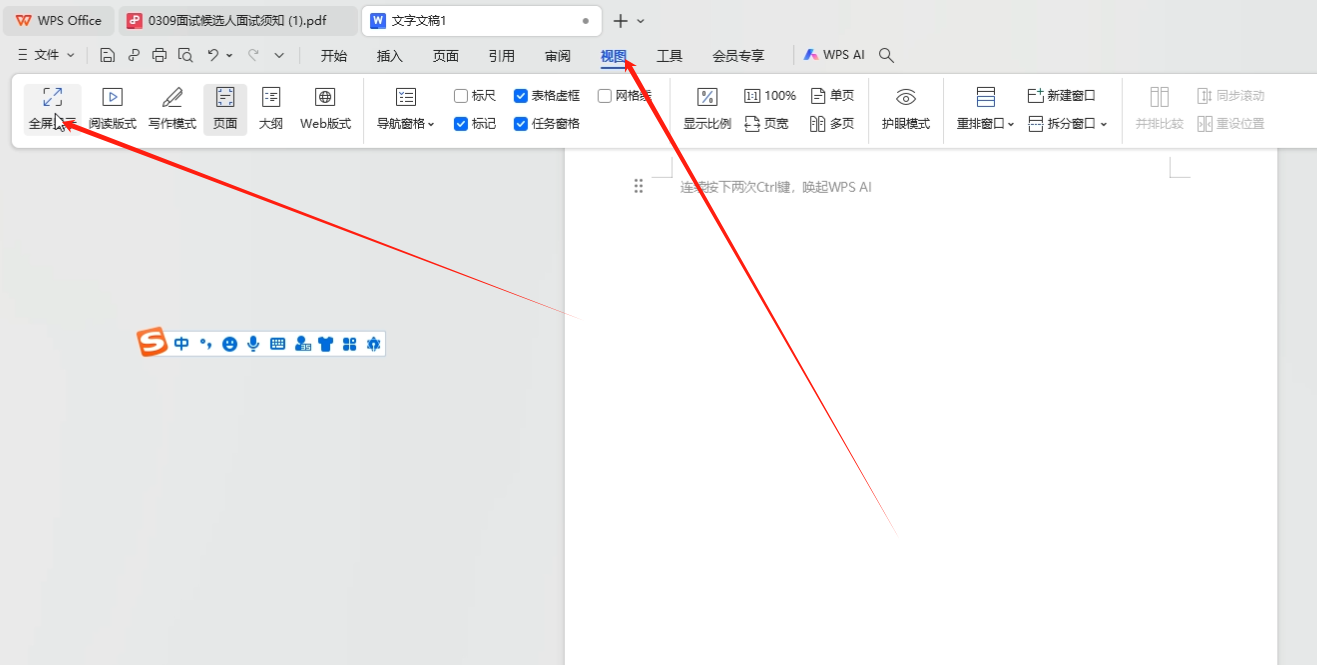Select 阅读版式 reading layout view
1317x665 pixels.
(111, 108)
